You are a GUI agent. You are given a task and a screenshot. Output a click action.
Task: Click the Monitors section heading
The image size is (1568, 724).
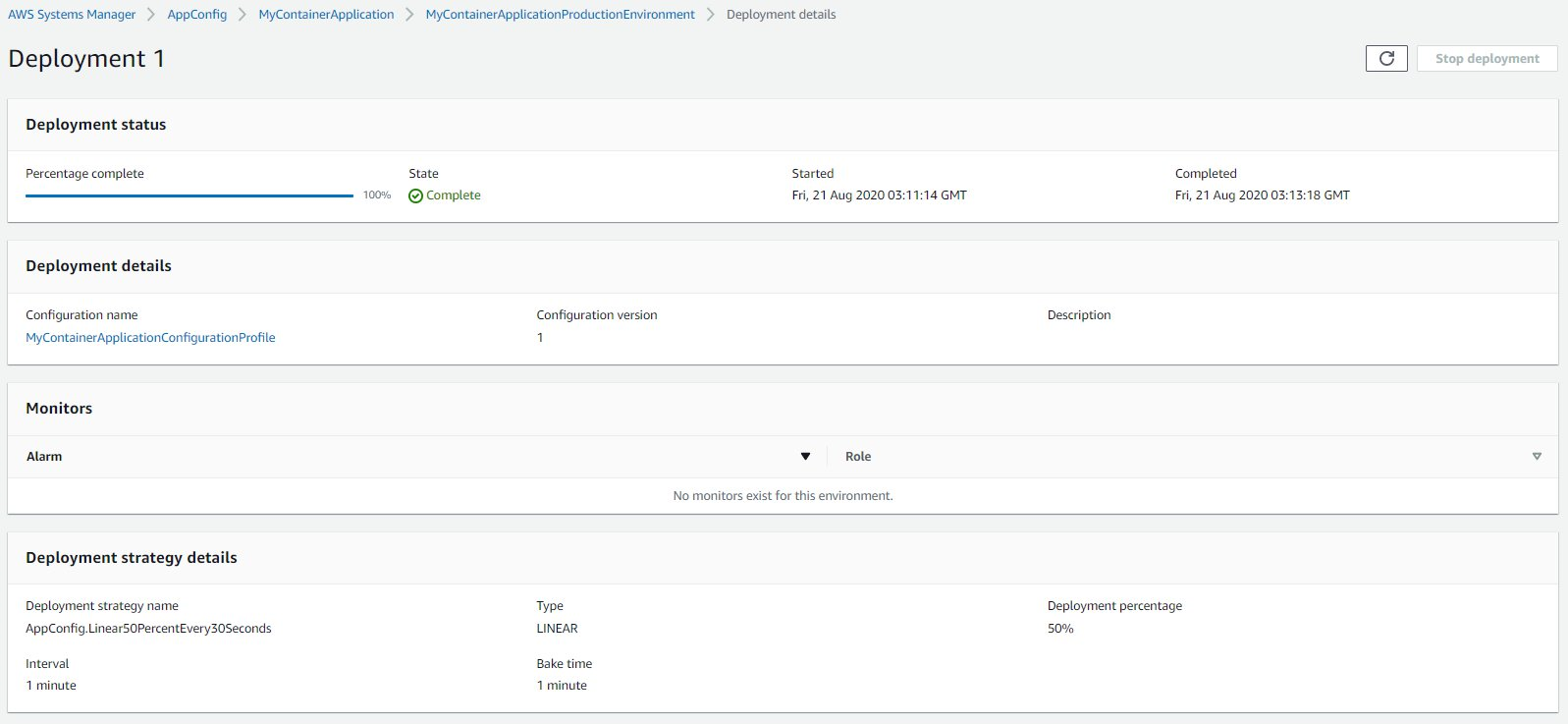click(x=59, y=408)
